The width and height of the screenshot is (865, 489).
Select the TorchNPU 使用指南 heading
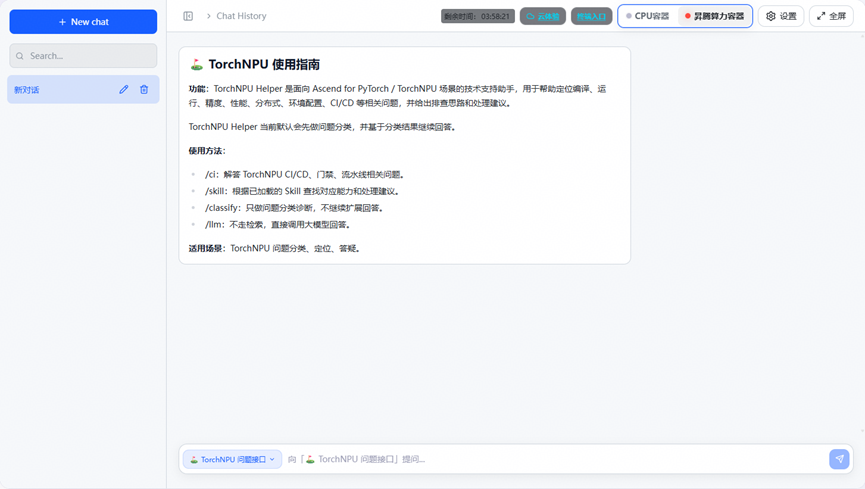click(x=264, y=65)
